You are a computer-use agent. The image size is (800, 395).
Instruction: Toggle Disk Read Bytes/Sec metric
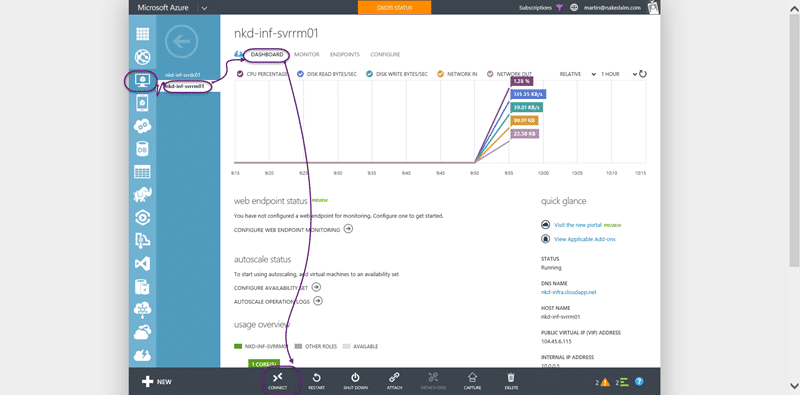point(300,74)
